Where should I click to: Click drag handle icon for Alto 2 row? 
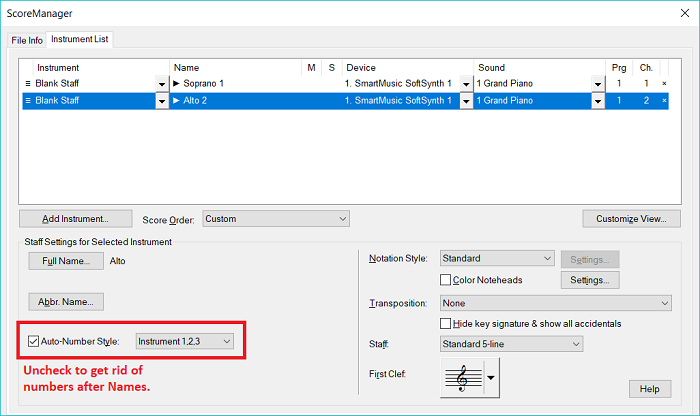(27, 101)
